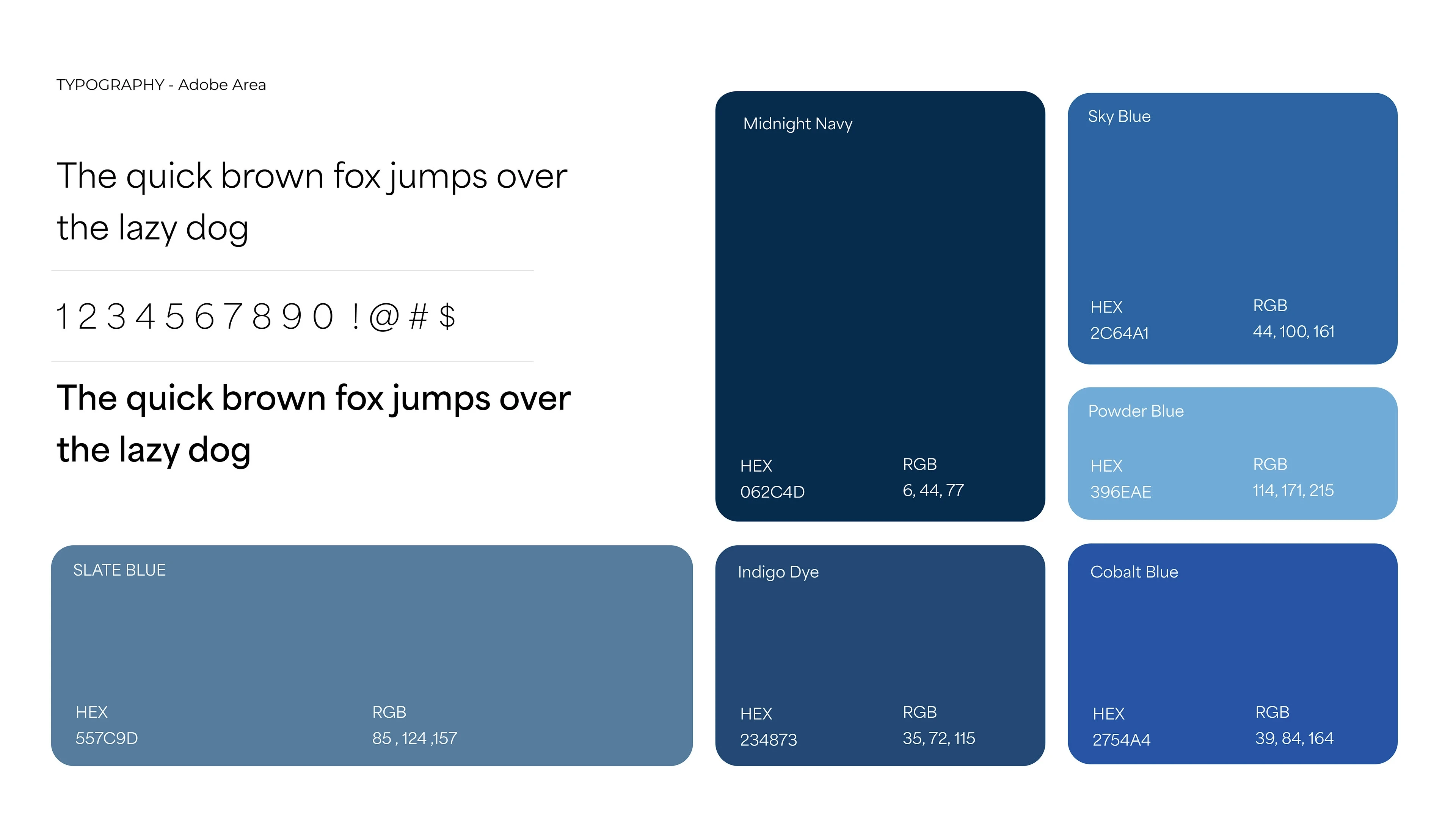Select the numerals and symbols sample line
Viewport: 1456px width, 819px height.
coord(256,316)
